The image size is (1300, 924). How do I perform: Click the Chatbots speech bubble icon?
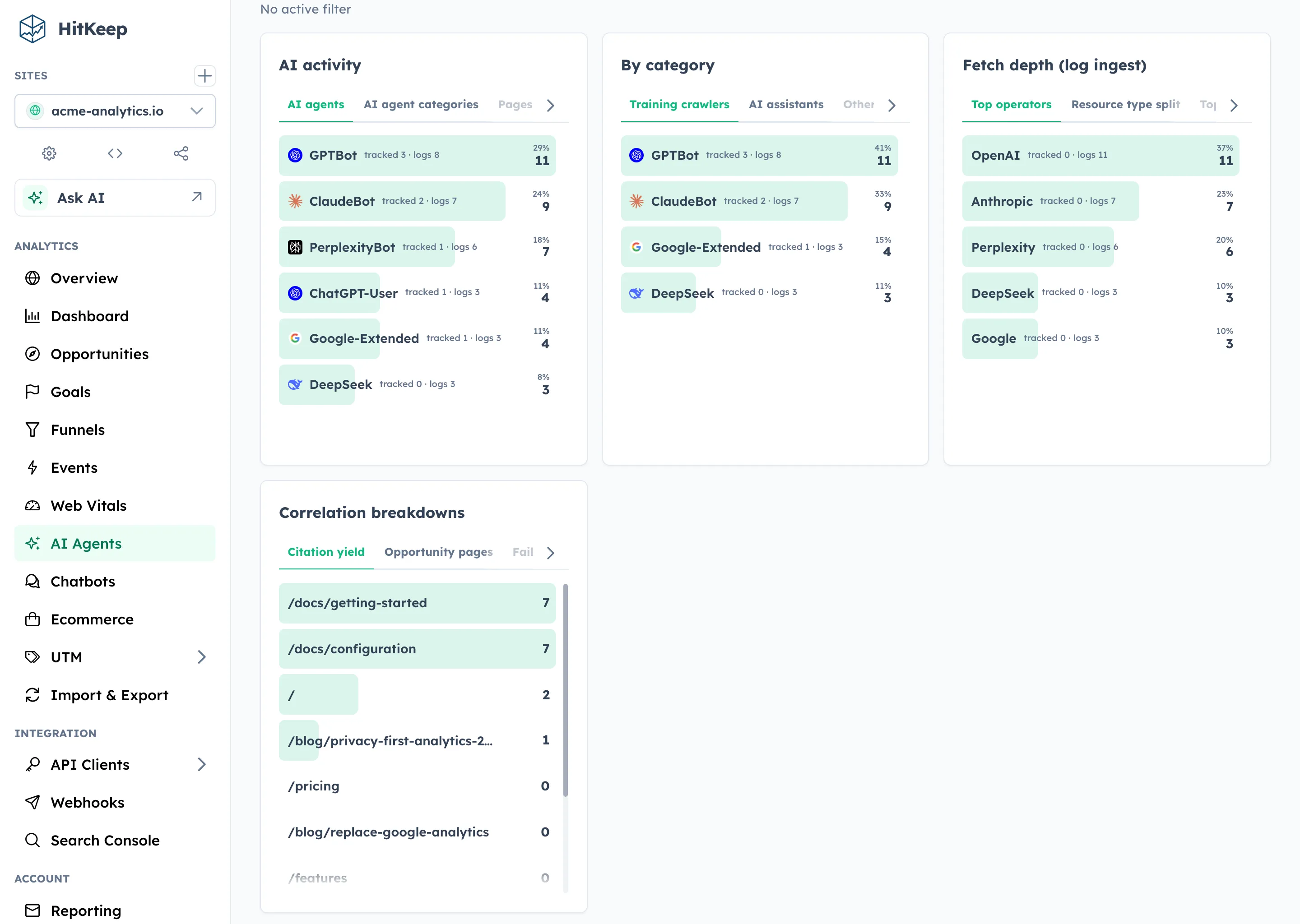32,581
